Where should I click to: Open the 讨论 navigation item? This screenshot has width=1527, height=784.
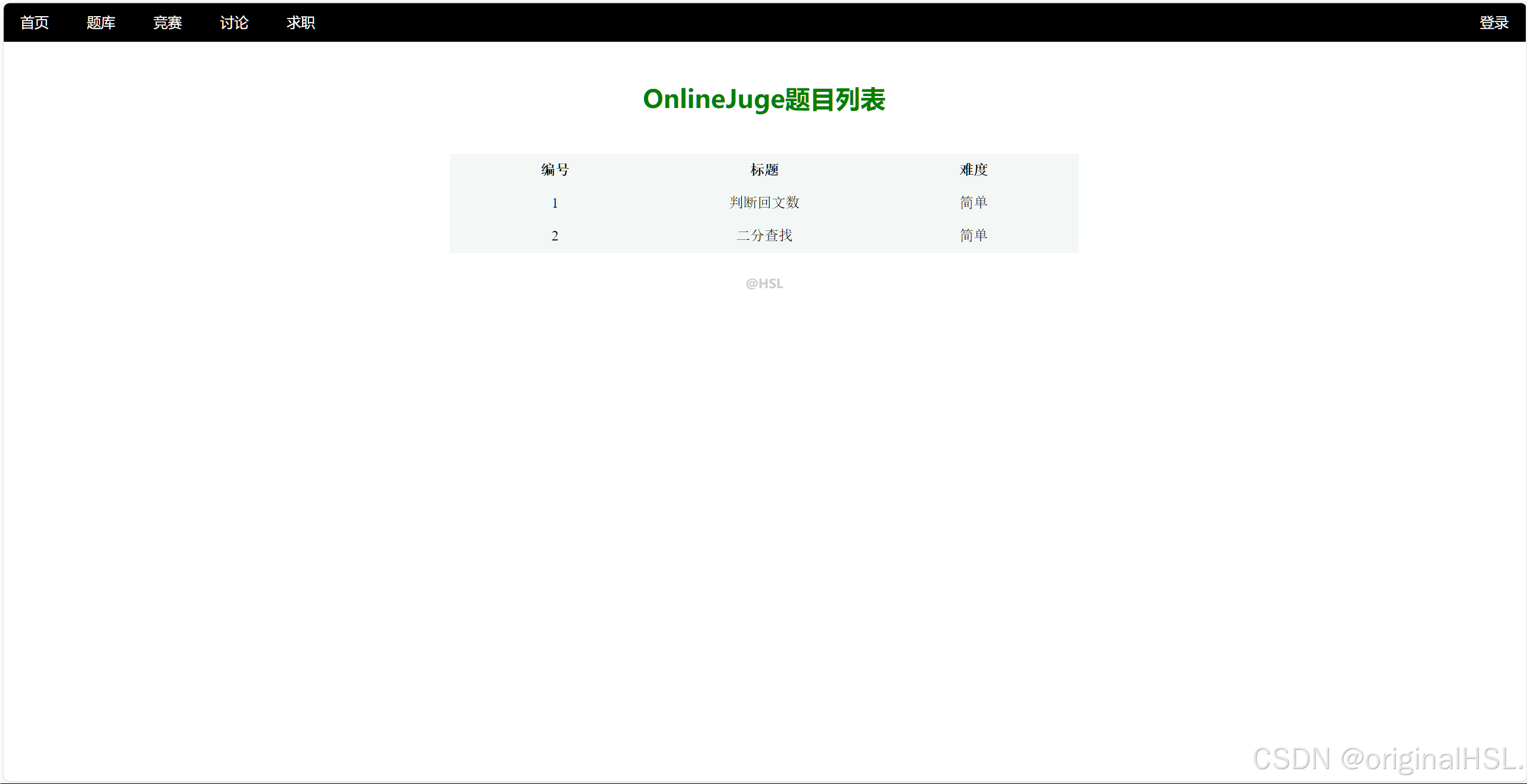(234, 23)
